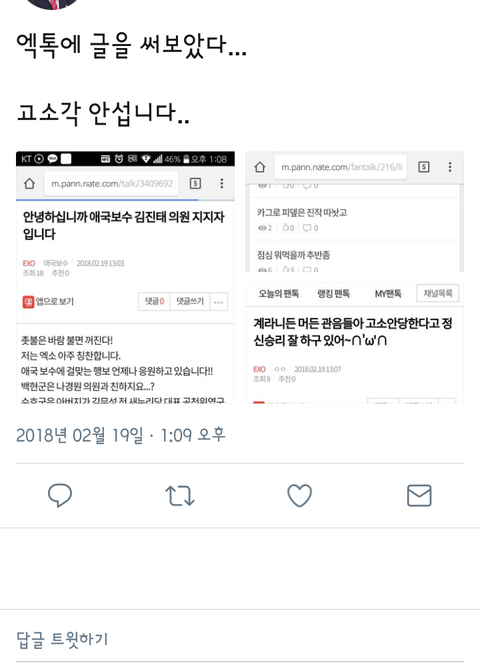Click the 채널목록 button
This screenshot has height=669, width=480.
coord(438,293)
